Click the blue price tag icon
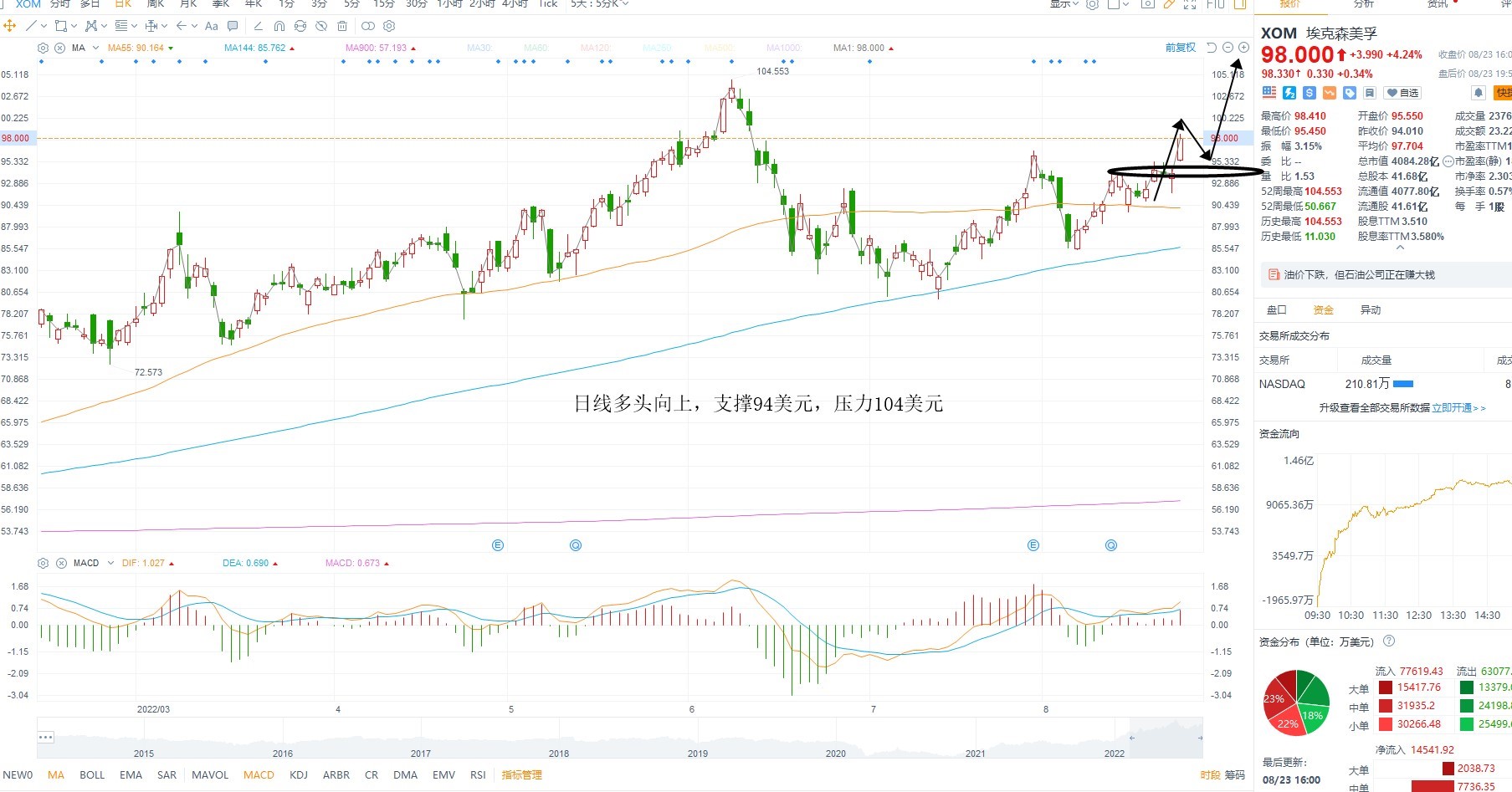 (1350, 93)
